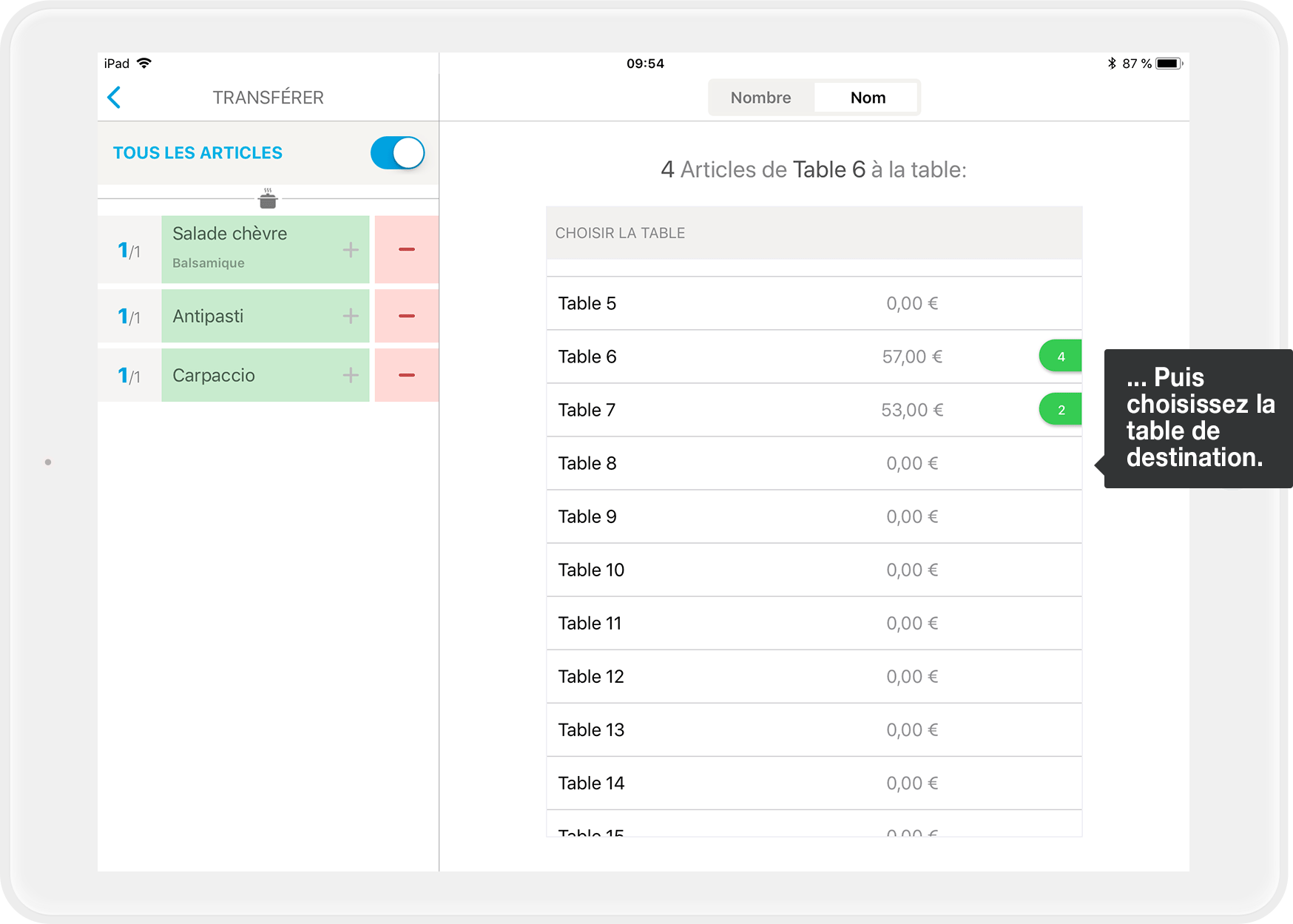Click the cooking pot course icon
This screenshot has height=924, width=1293.
coord(268,198)
